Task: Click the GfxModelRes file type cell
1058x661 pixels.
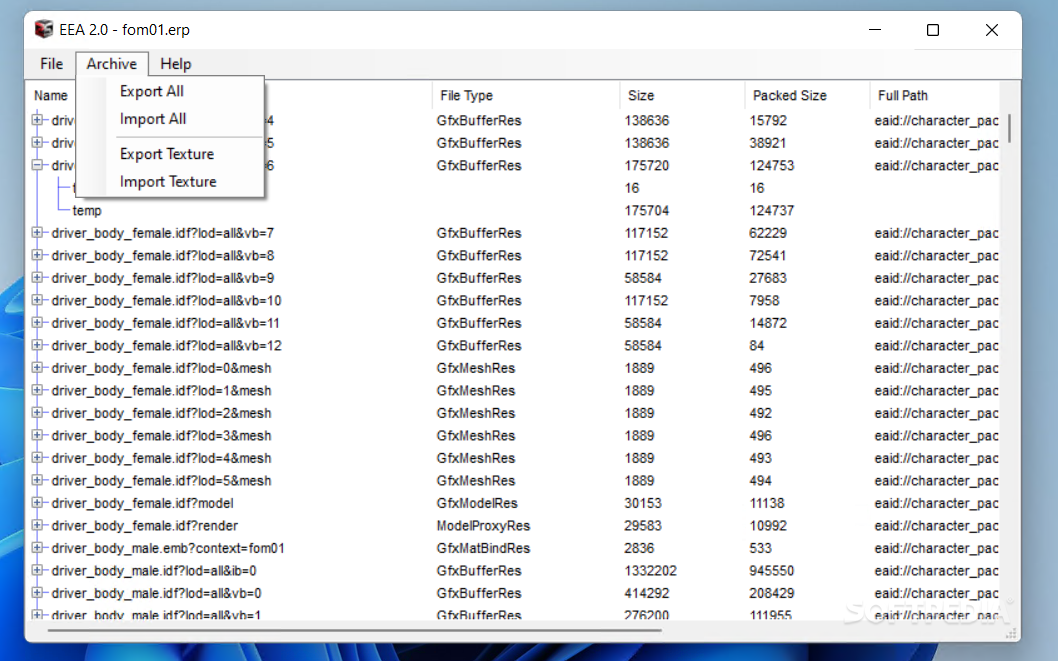Action: [x=477, y=503]
